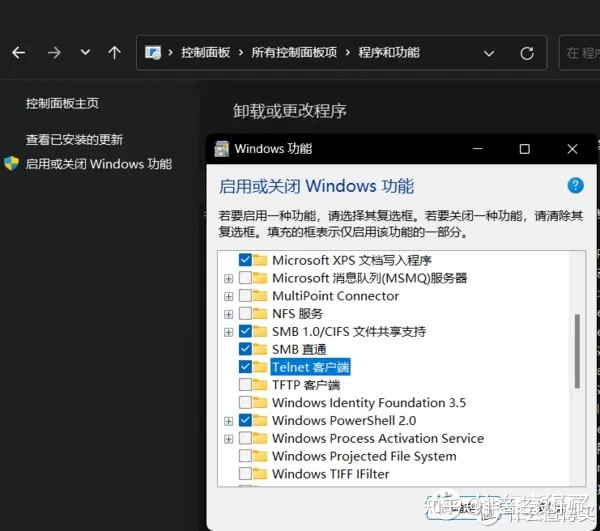Toggle the Windows PowerShell 2.0 checkbox
The width and height of the screenshot is (600, 531).
[x=245, y=421]
